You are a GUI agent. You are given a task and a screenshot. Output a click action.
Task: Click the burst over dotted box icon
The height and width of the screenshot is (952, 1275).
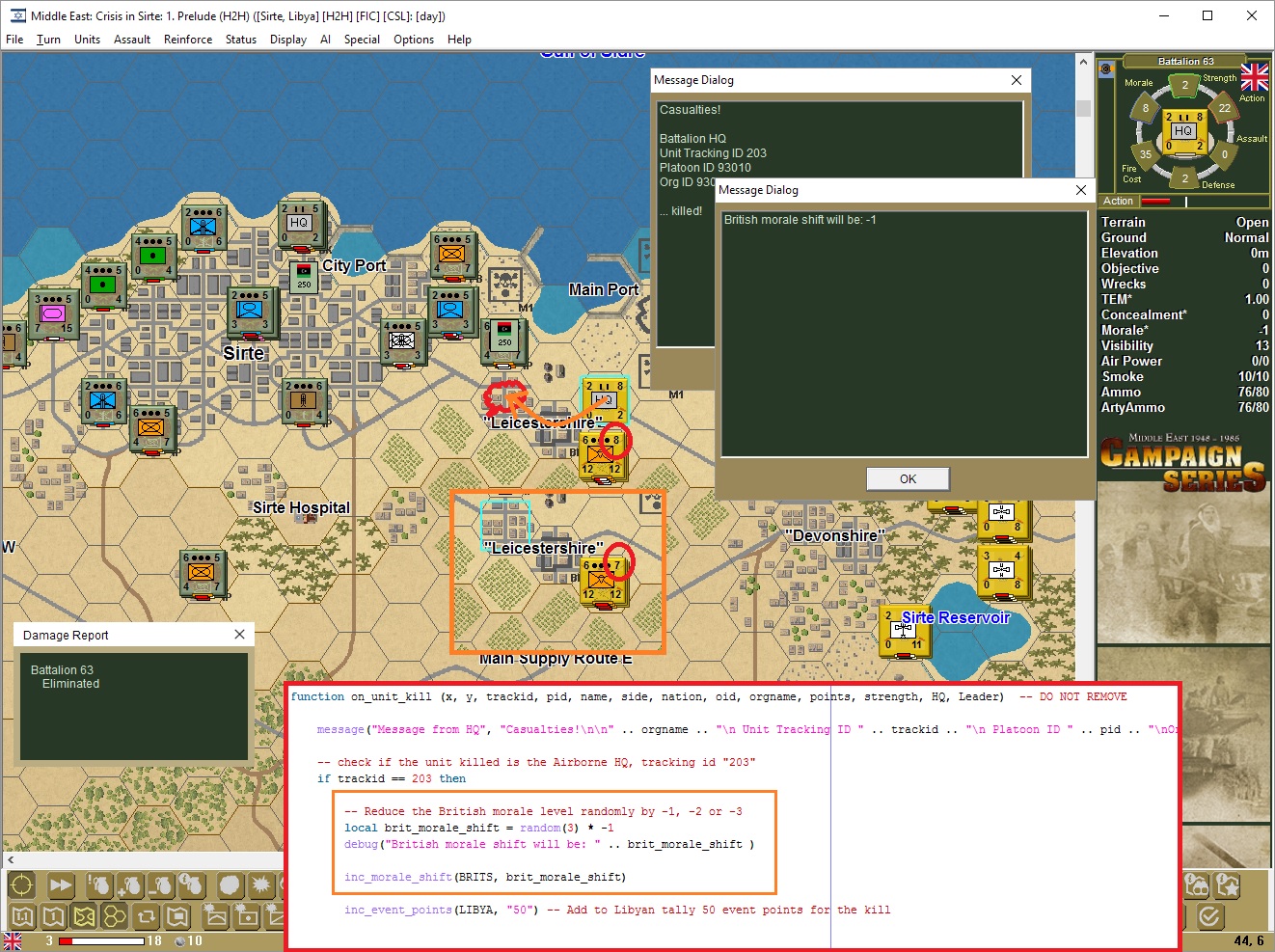pos(246,916)
